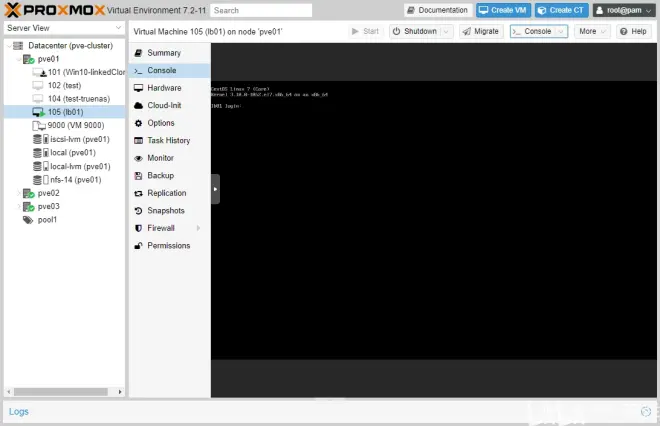660x426 pixels.
Task: Open the Replication tab
Action: pyautogui.click(x=170, y=193)
